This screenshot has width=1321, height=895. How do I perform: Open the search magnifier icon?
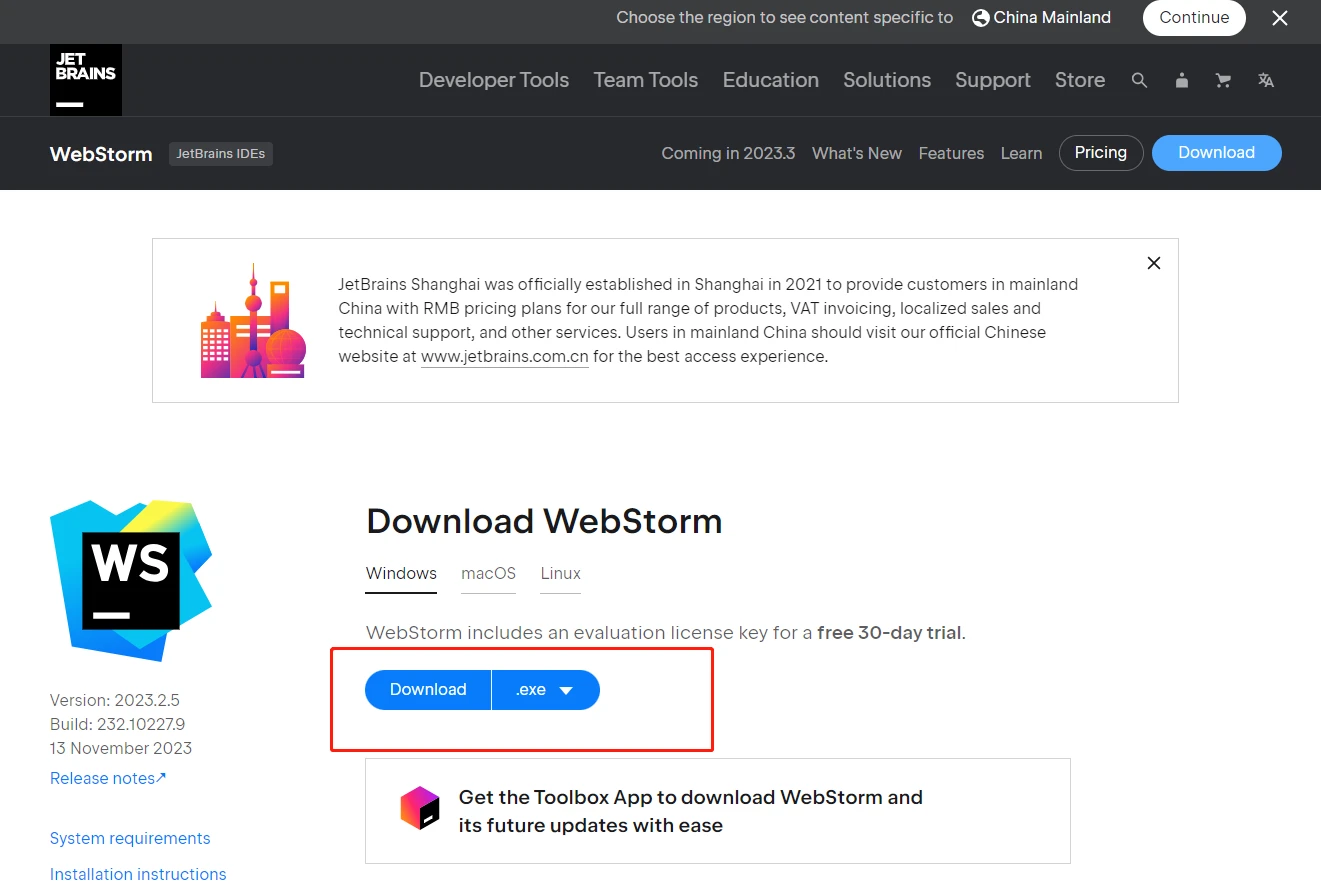pyautogui.click(x=1139, y=80)
